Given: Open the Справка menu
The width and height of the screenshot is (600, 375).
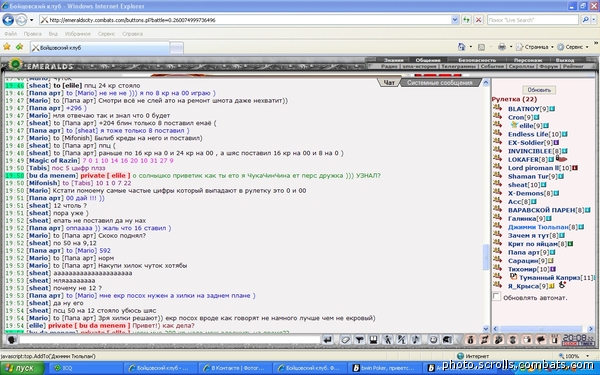Looking at the screenshot, I should [132, 34].
